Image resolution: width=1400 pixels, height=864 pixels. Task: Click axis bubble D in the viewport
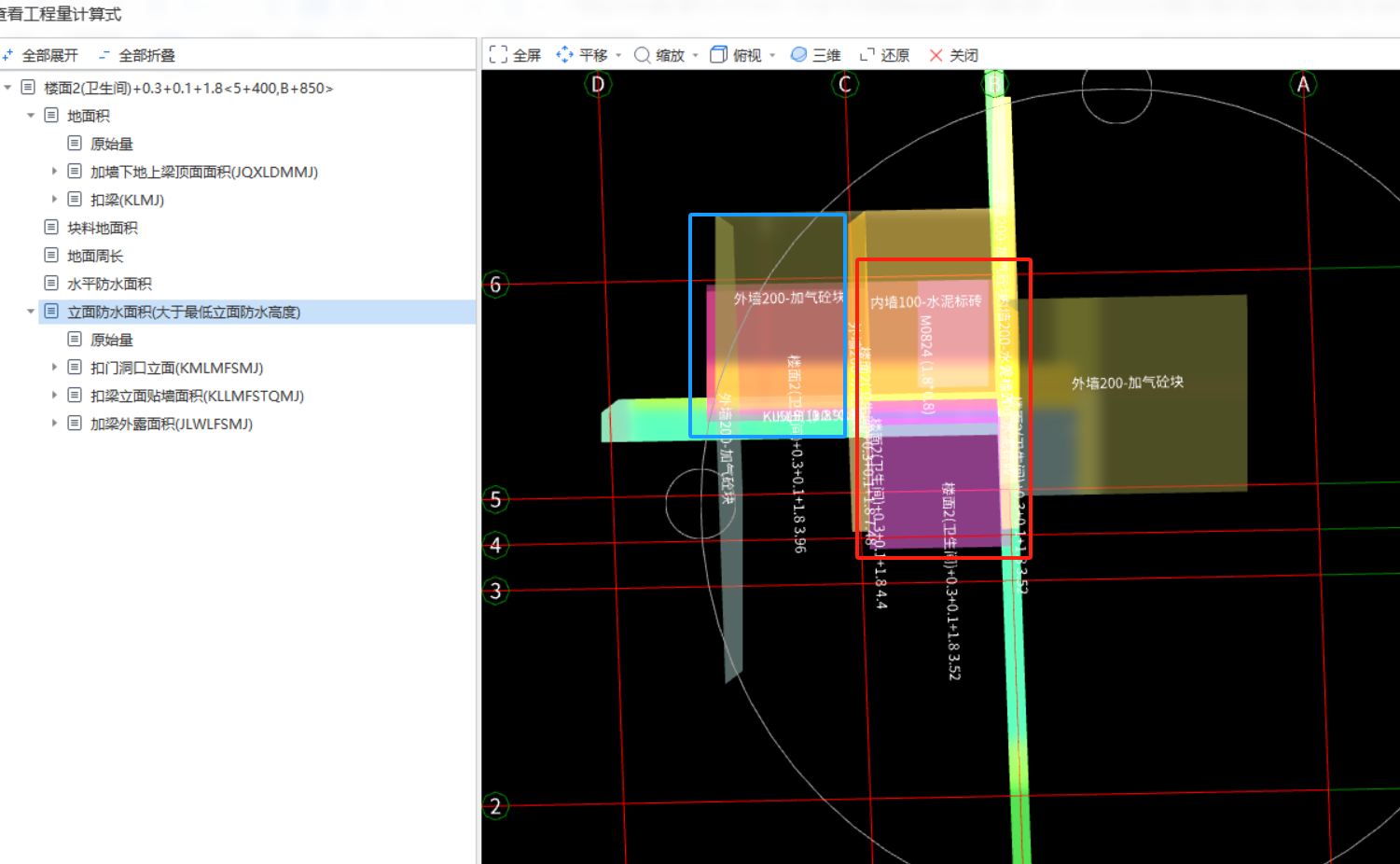[598, 85]
